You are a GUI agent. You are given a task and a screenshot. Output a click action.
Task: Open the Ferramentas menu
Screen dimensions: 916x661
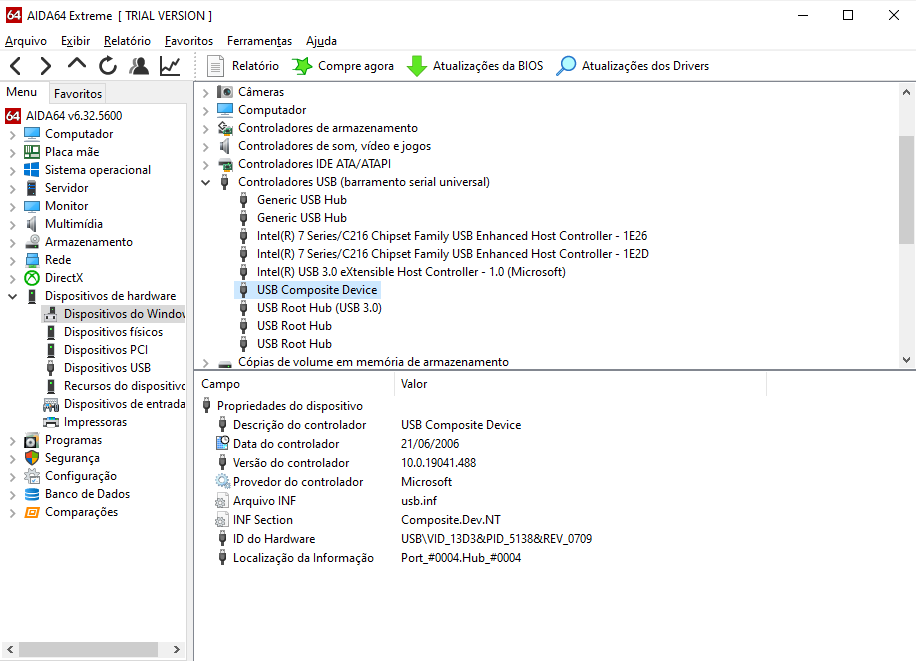click(x=259, y=41)
